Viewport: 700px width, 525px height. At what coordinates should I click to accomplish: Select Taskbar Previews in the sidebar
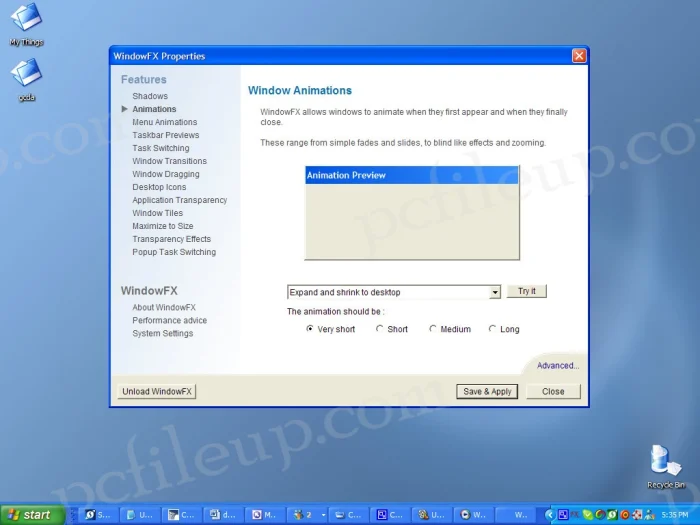pos(166,135)
